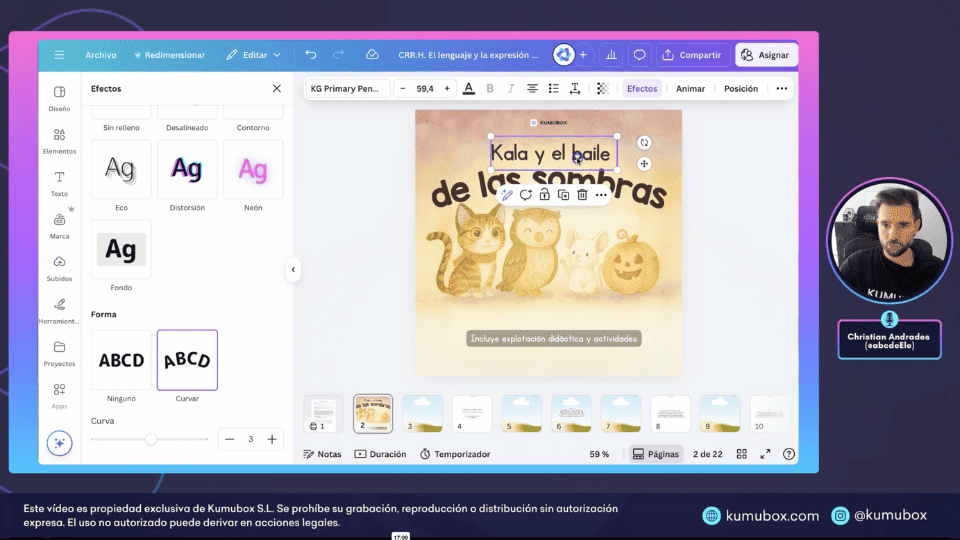Toggle italic formatting
Viewport: 960px width, 540px height.
point(511,88)
